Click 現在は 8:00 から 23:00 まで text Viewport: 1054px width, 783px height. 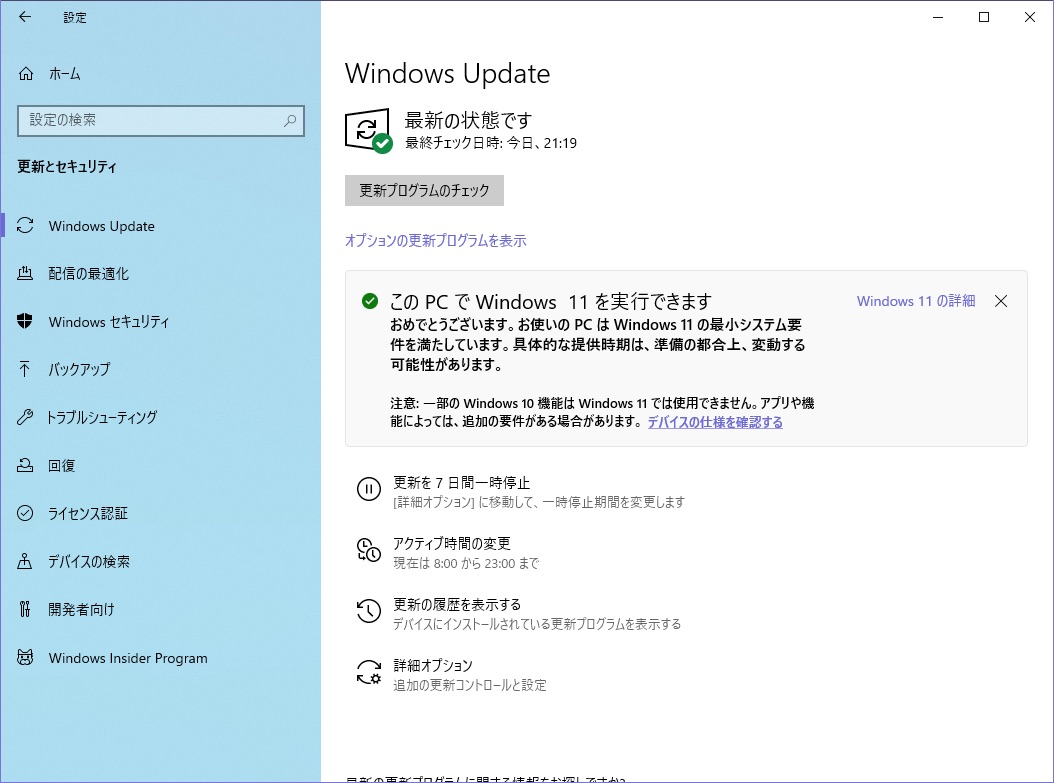tap(466, 563)
